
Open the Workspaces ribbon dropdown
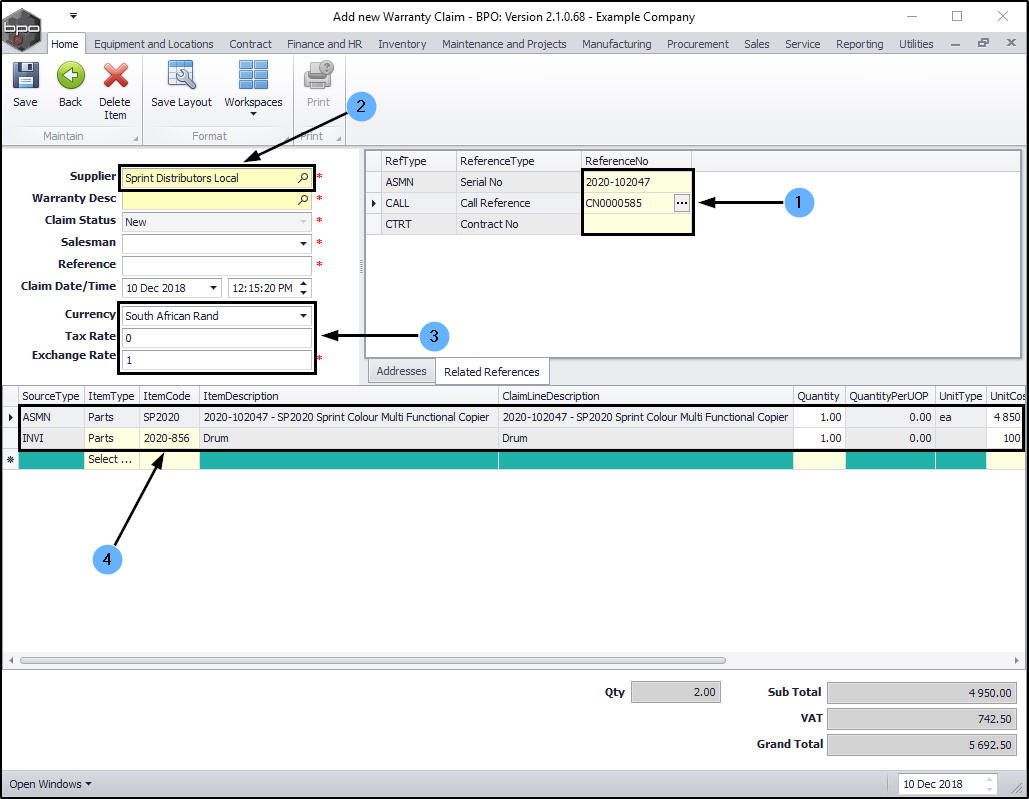click(253, 89)
